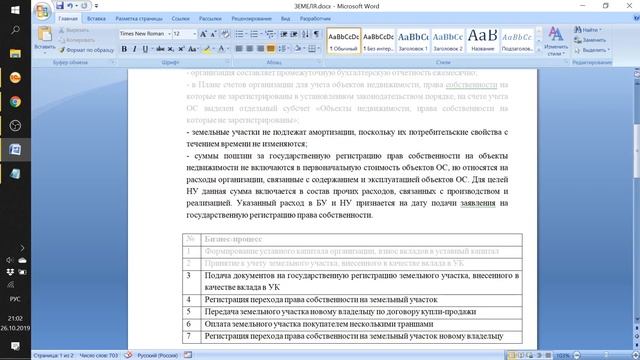Switch to Главная tab
The width and height of the screenshot is (640, 360).
pyautogui.click(x=68, y=18)
